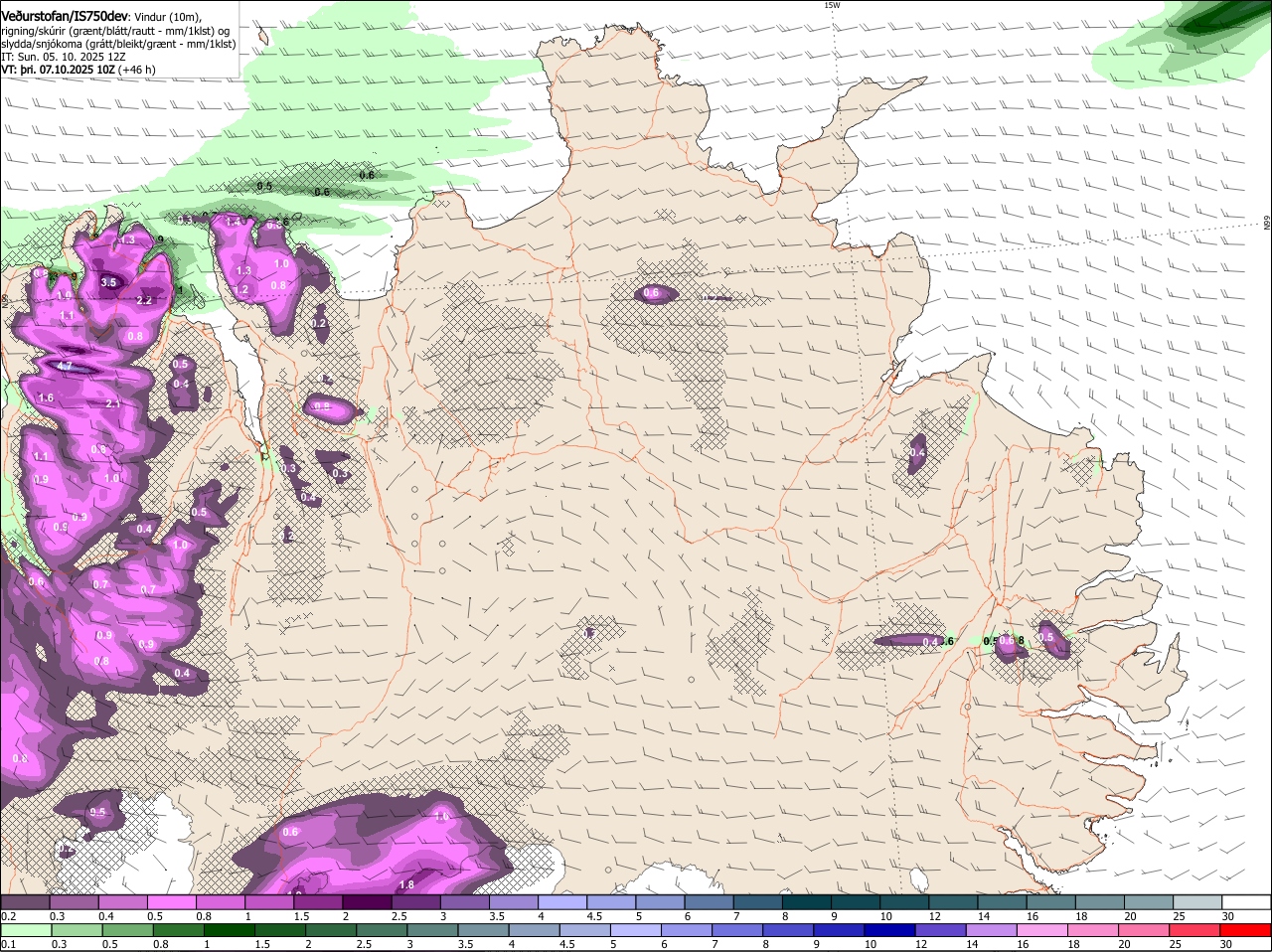
Task: Click the Veðurstofan/IS750dev map title
Action: 66,16
